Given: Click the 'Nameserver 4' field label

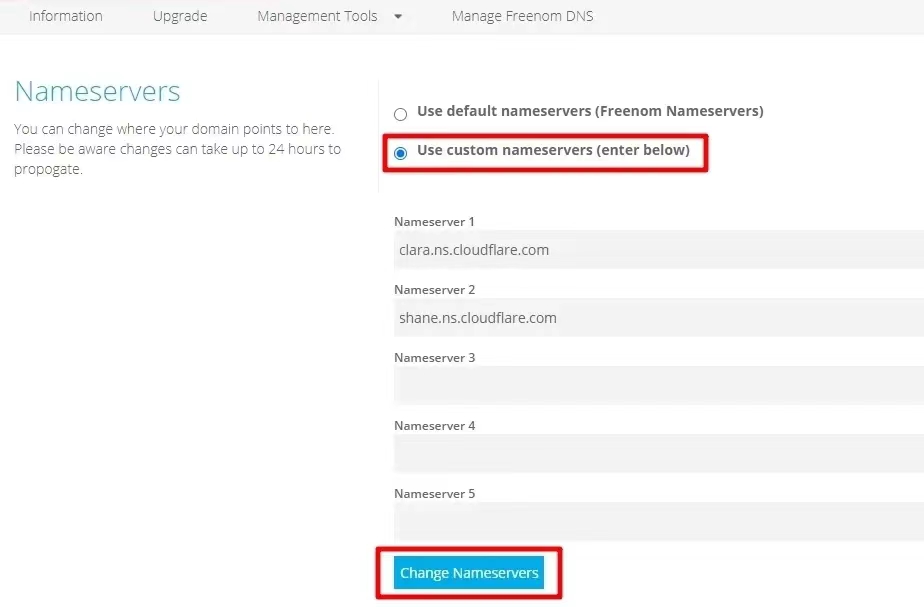Looking at the screenshot, I should click(x=434, y=426).
